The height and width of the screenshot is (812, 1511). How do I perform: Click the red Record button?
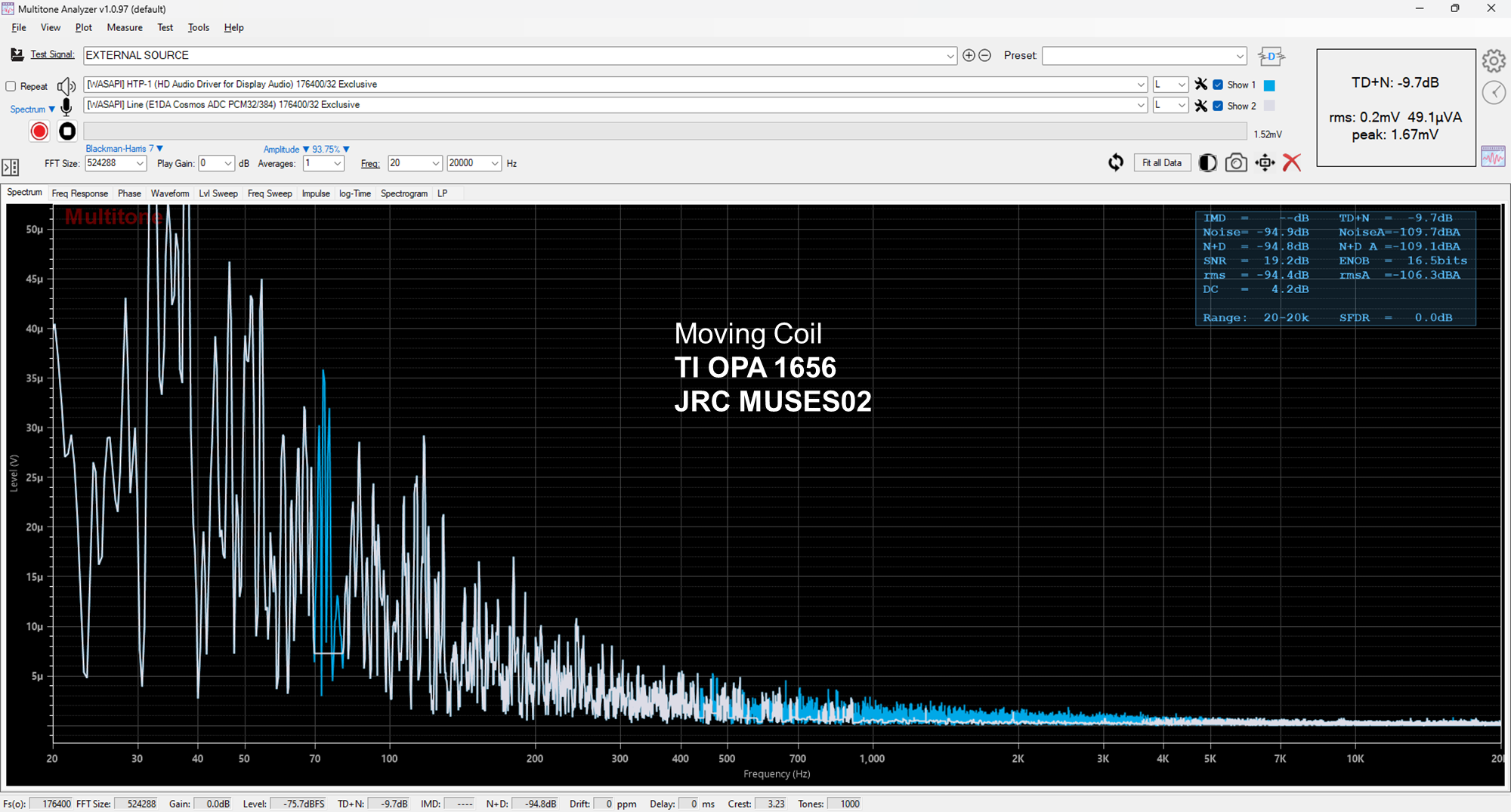39,131
